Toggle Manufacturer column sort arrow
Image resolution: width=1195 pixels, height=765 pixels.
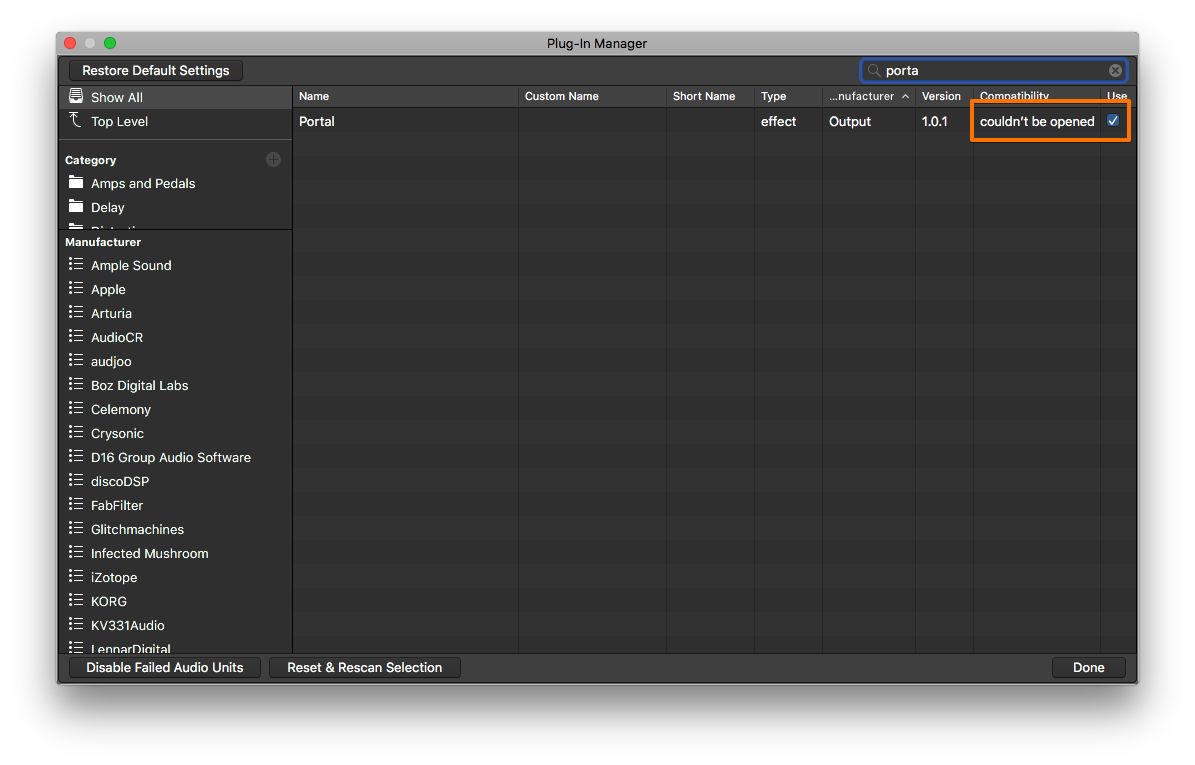905,96
